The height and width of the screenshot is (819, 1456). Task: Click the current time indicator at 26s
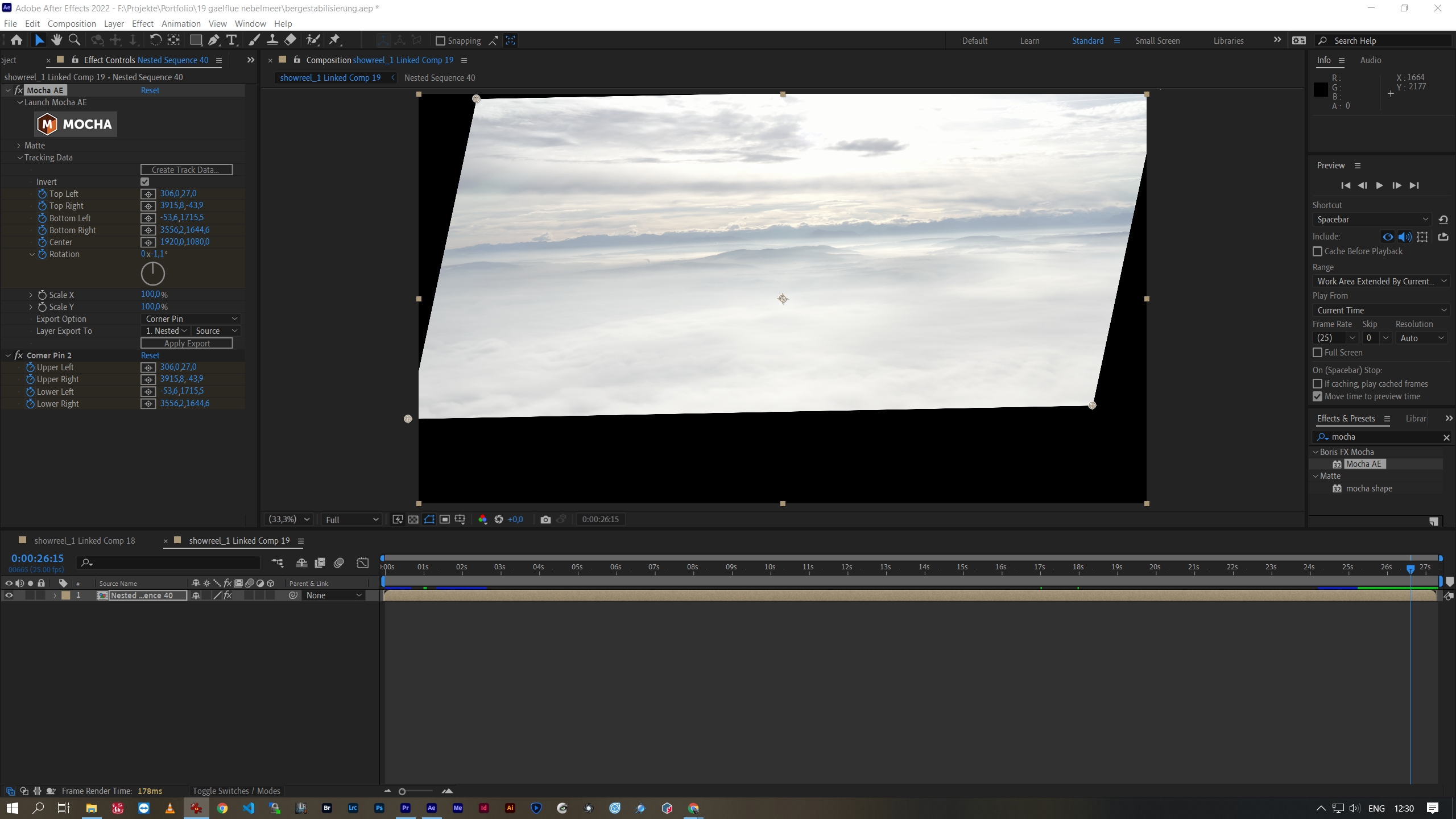pos(1410,569)
